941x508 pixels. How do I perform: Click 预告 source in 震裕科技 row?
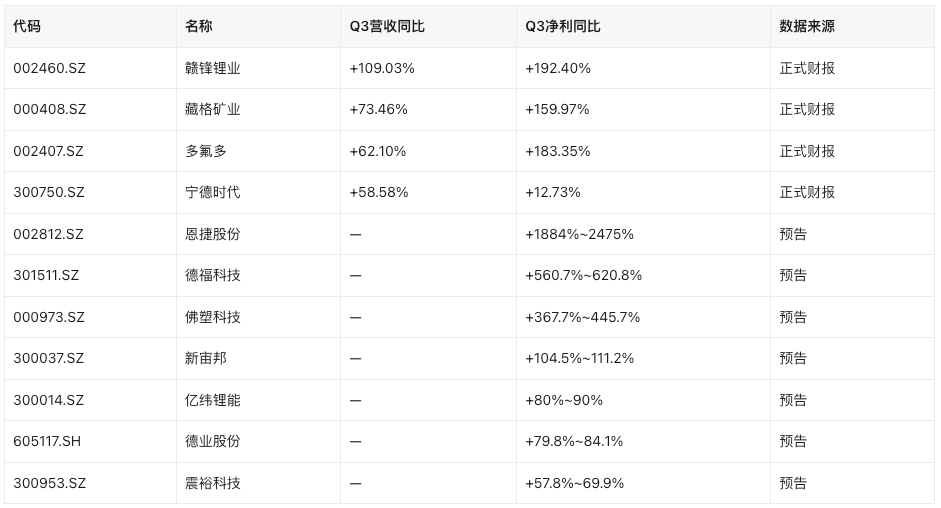click(x=793, y=483)
